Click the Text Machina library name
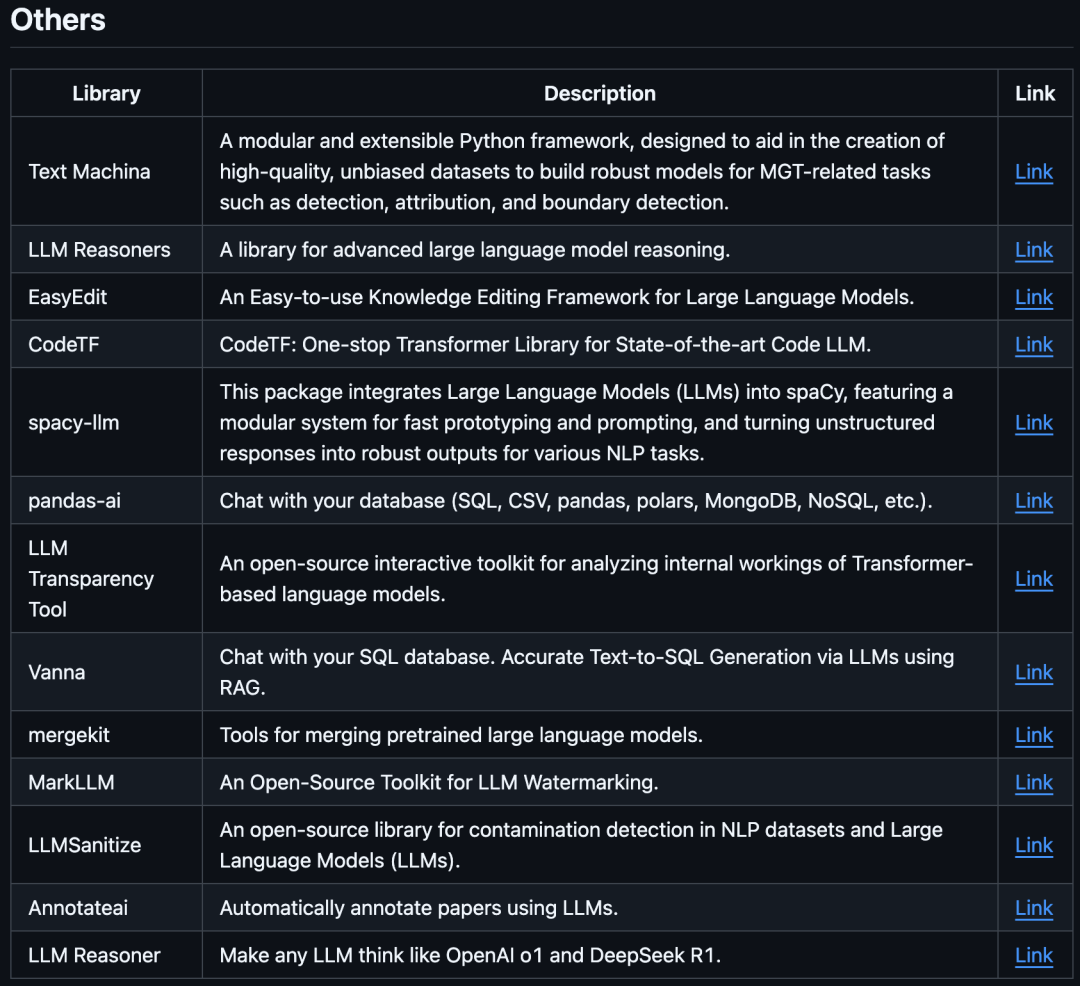This screenshot has width=1080, height=986. [89, 172]
